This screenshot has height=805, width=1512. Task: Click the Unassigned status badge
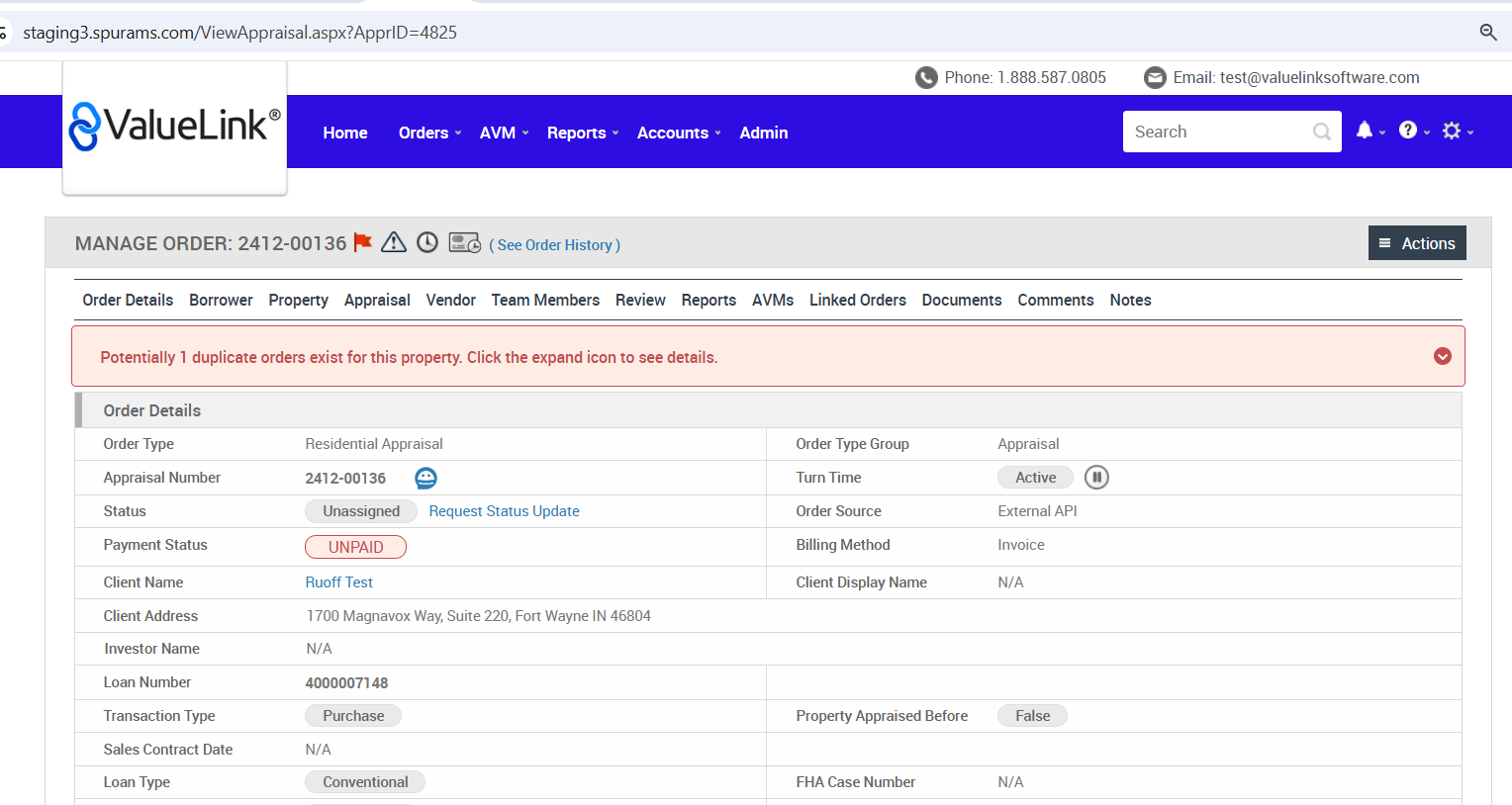(x=361, y=511)
